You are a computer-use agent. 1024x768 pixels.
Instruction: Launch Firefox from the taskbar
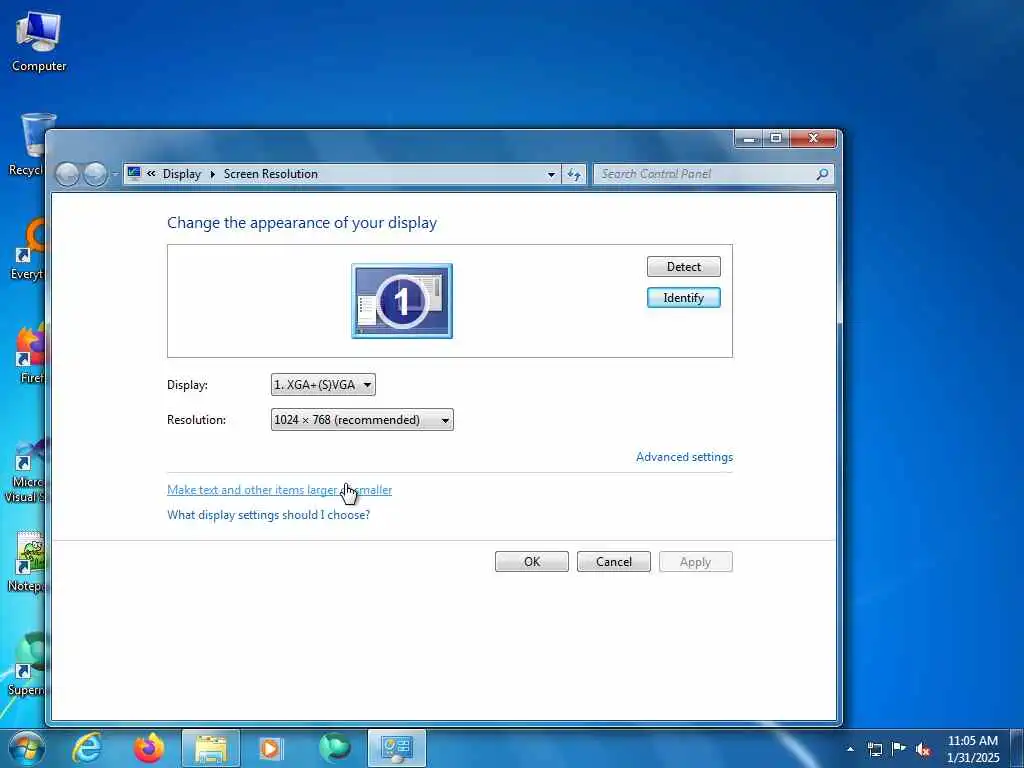point(149,748)
